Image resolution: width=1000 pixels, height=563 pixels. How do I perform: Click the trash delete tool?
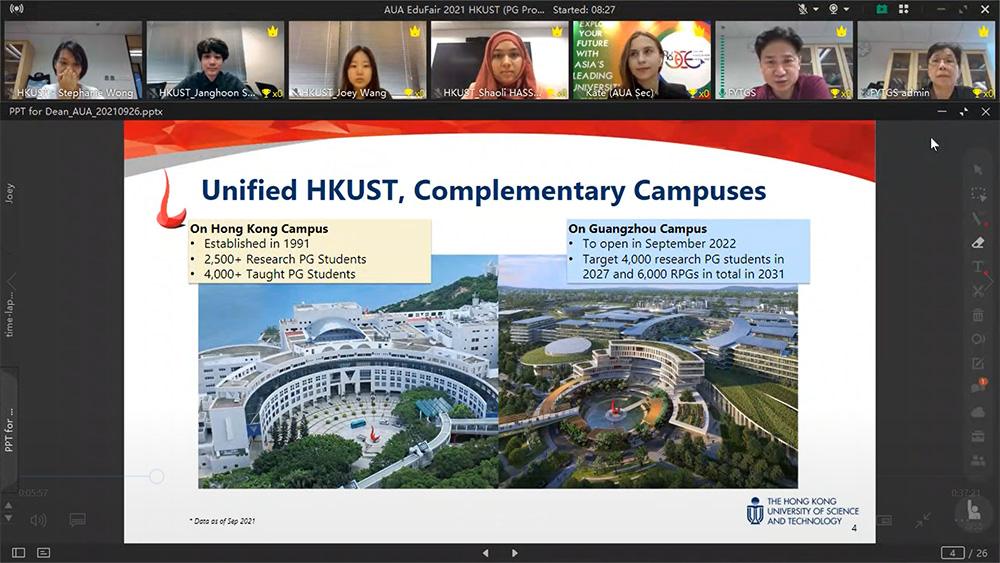click(978, 315)
